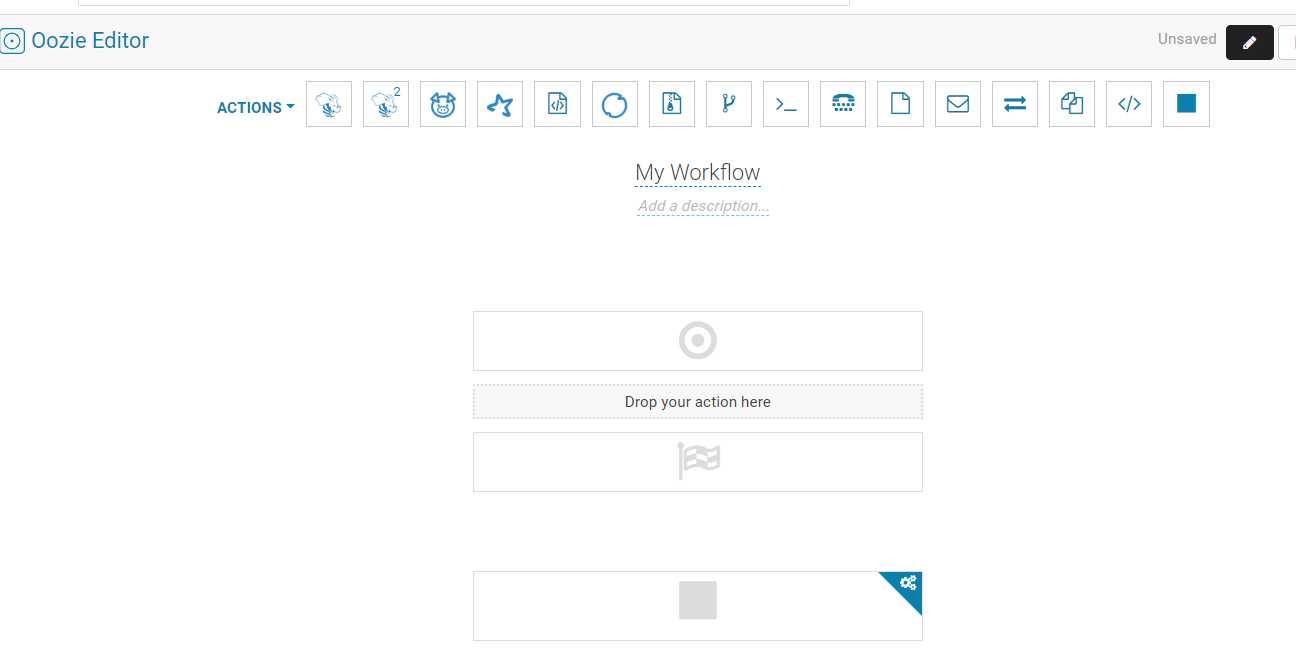Viewport: 1296px width, 650px height.
Task: Choose the Sqoop circular action icon
Action: coord(615,104)
